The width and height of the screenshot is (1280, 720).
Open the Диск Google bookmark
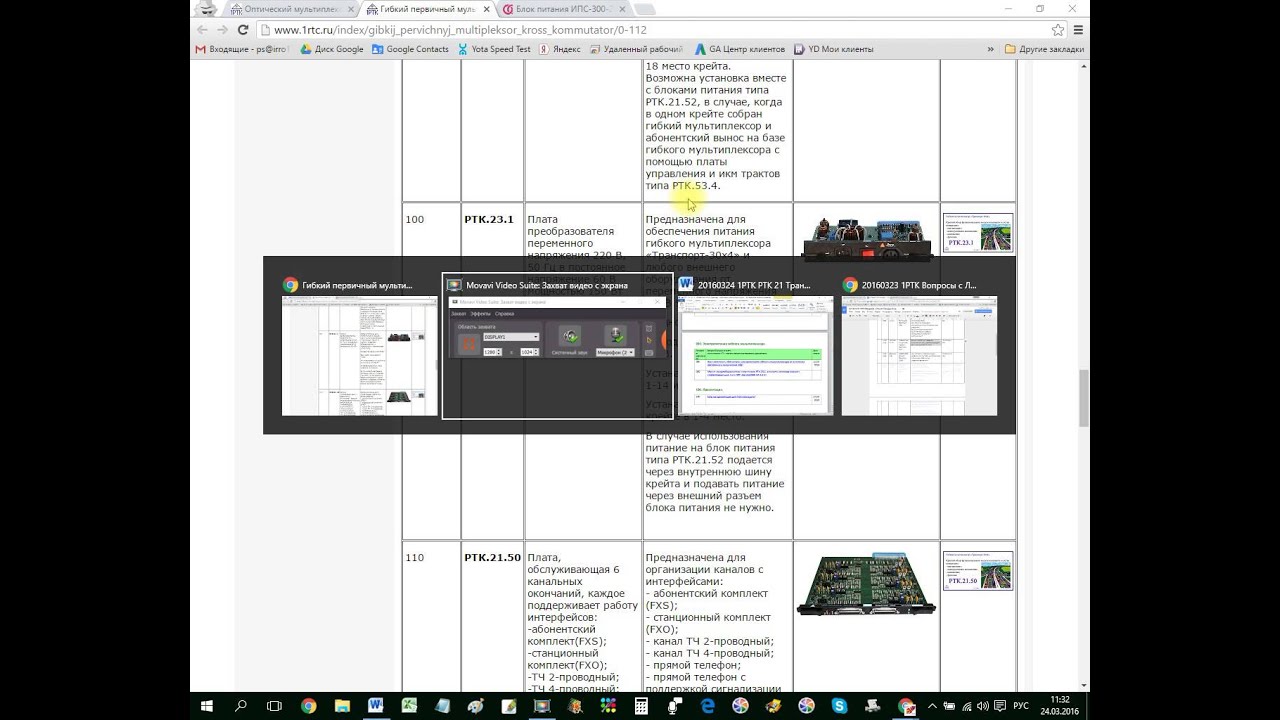[x=331, y=49]
